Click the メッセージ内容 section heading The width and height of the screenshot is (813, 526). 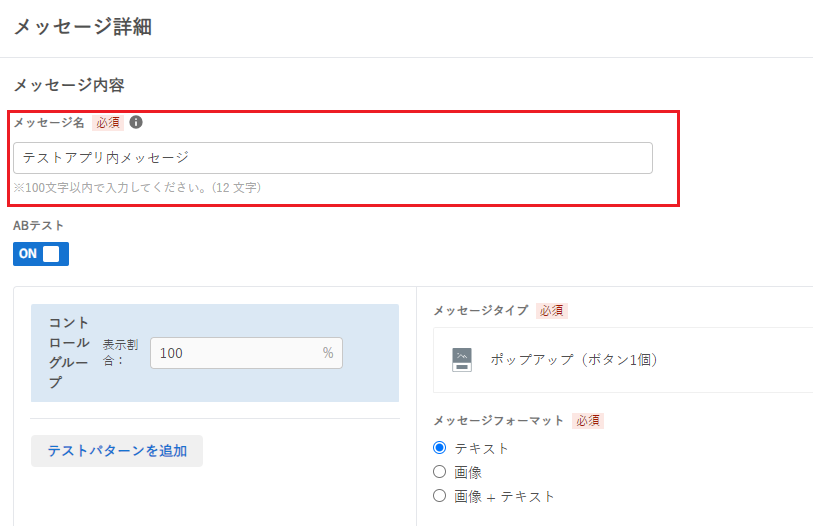(x=69, y=85)
